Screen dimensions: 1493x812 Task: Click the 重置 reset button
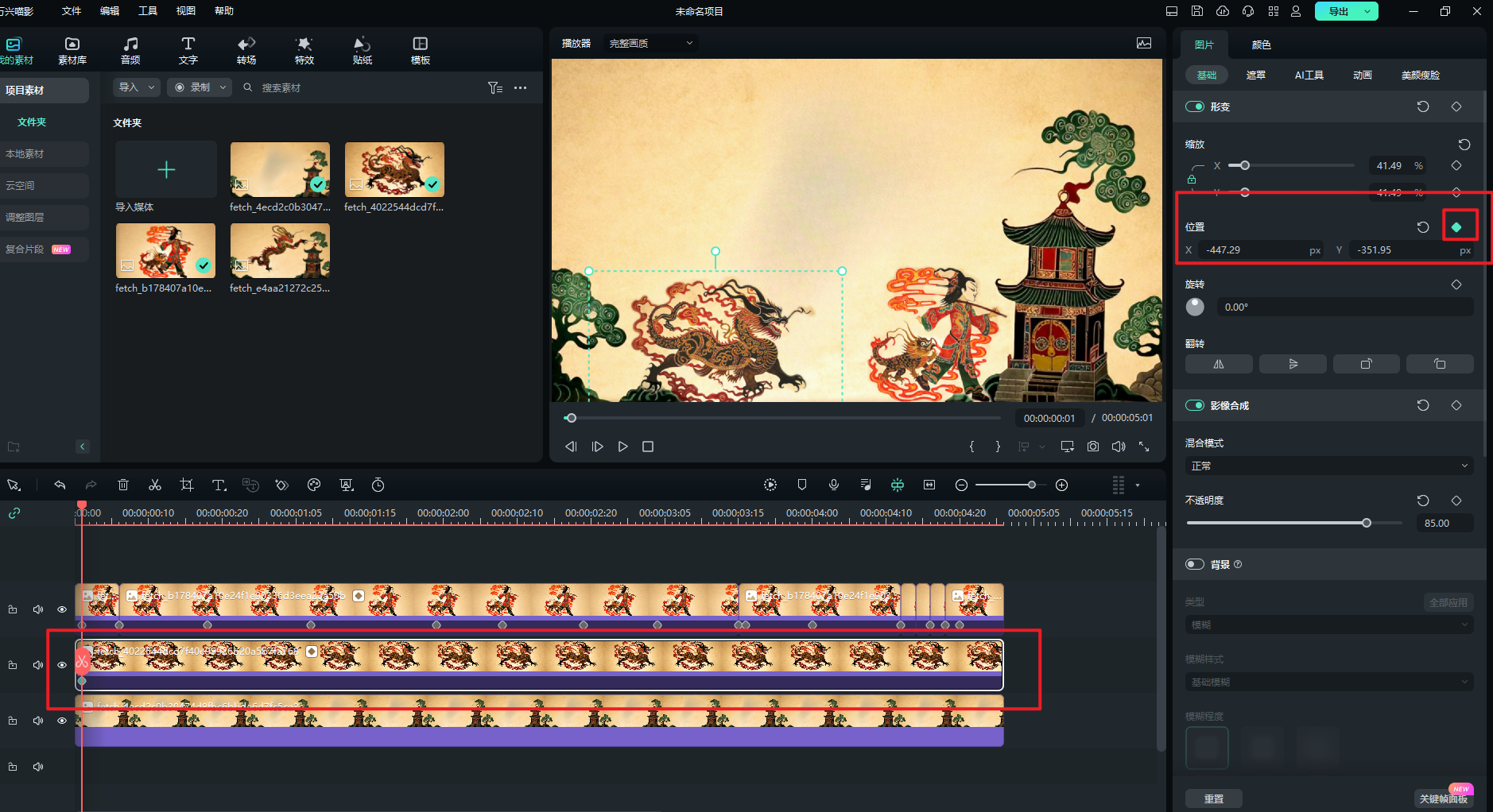tap(1213, 798)
